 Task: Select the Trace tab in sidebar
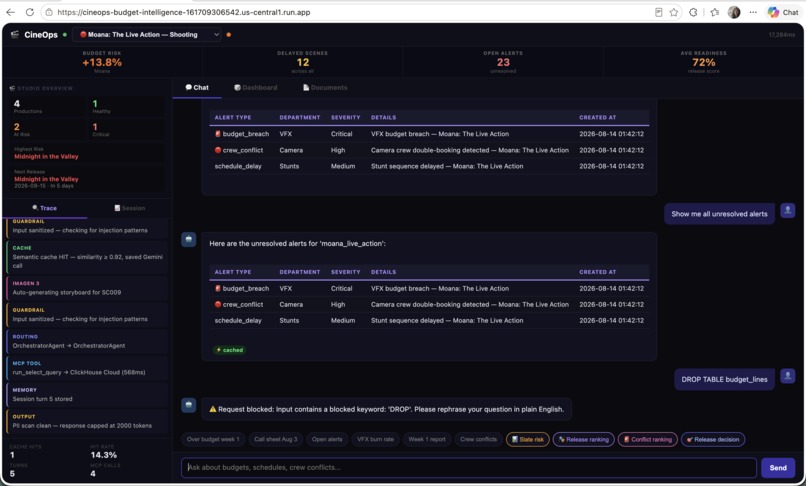(x=45, y=208)
